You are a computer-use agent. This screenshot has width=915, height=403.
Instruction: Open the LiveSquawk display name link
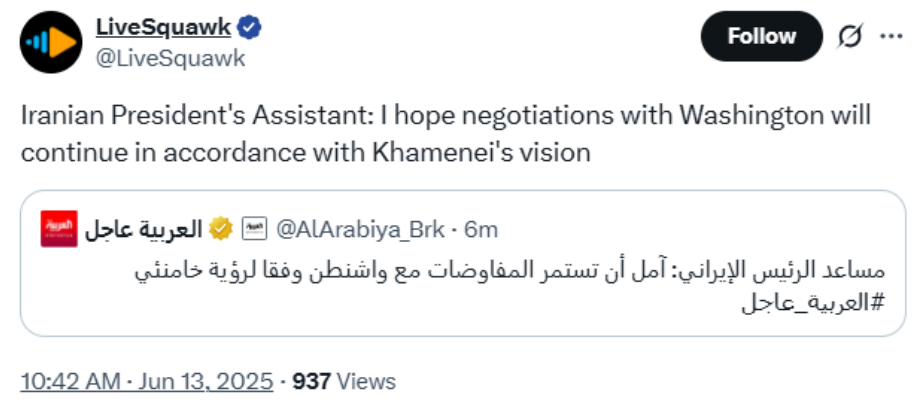pyautogui.click(x=163, y=27)
